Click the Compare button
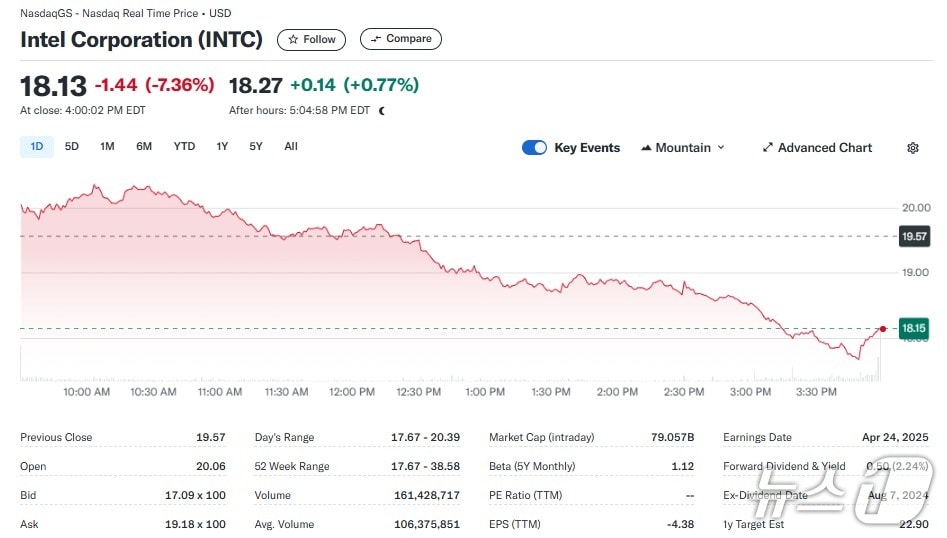Screen dimensions: 947x538 point(400,39)
